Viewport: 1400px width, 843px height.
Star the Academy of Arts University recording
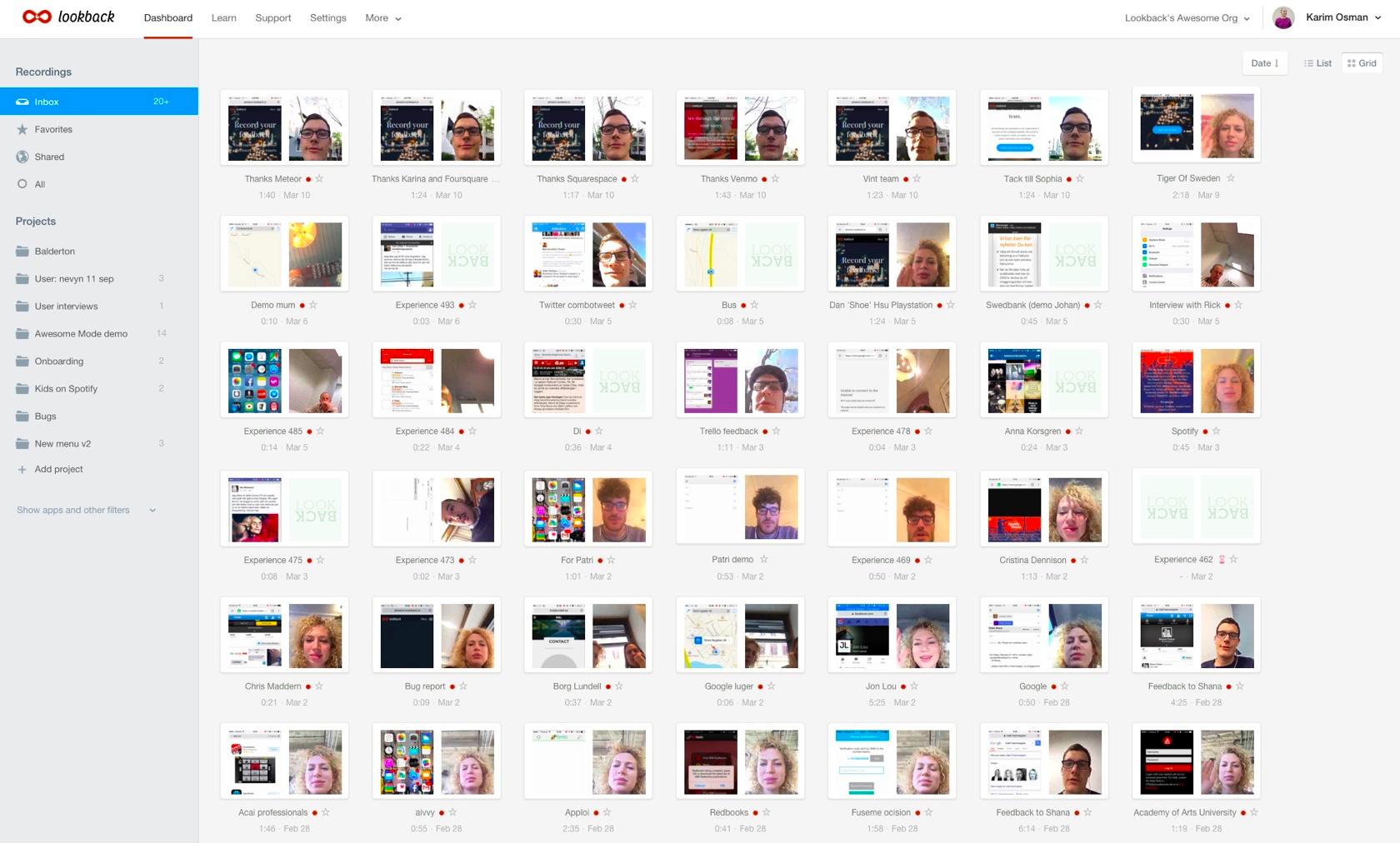(1254, 812)
